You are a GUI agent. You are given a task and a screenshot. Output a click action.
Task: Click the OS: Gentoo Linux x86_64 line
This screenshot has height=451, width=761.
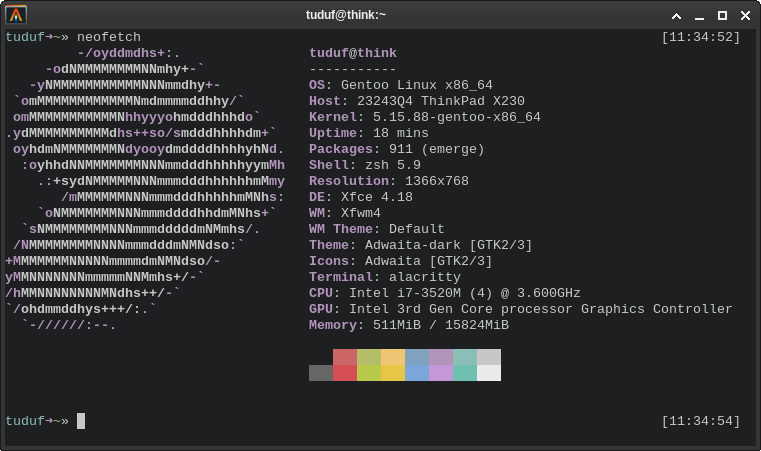pos(401,85)
